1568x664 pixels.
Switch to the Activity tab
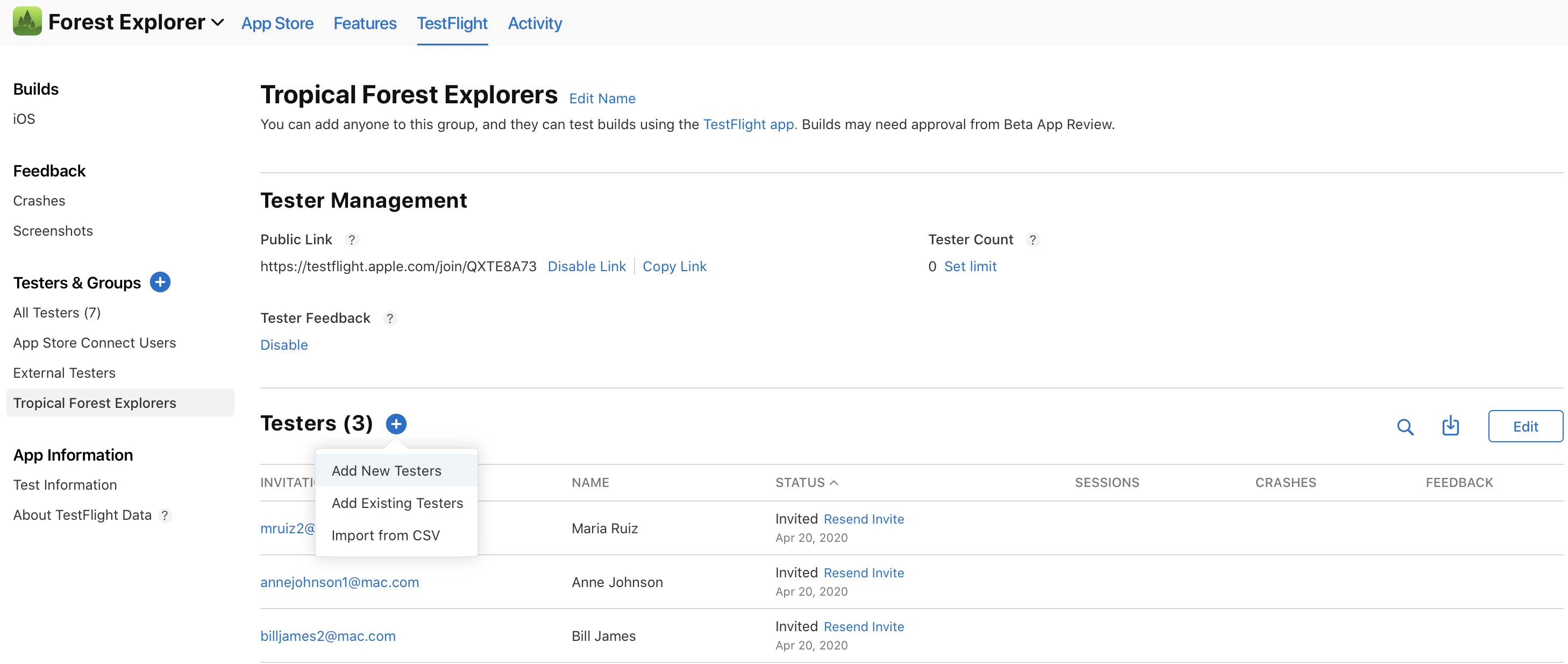(x=534, y=23)
